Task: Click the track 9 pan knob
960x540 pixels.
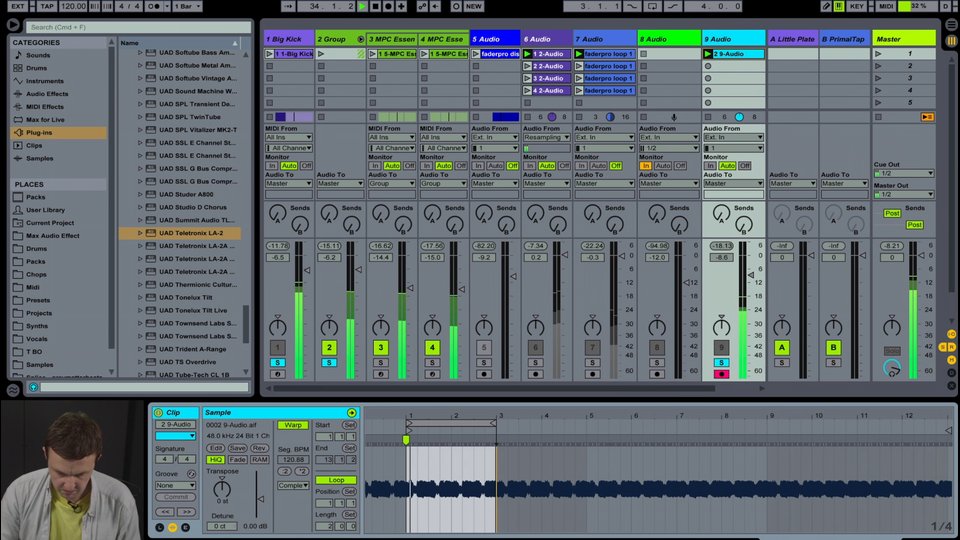Action: tap(721, 326)
